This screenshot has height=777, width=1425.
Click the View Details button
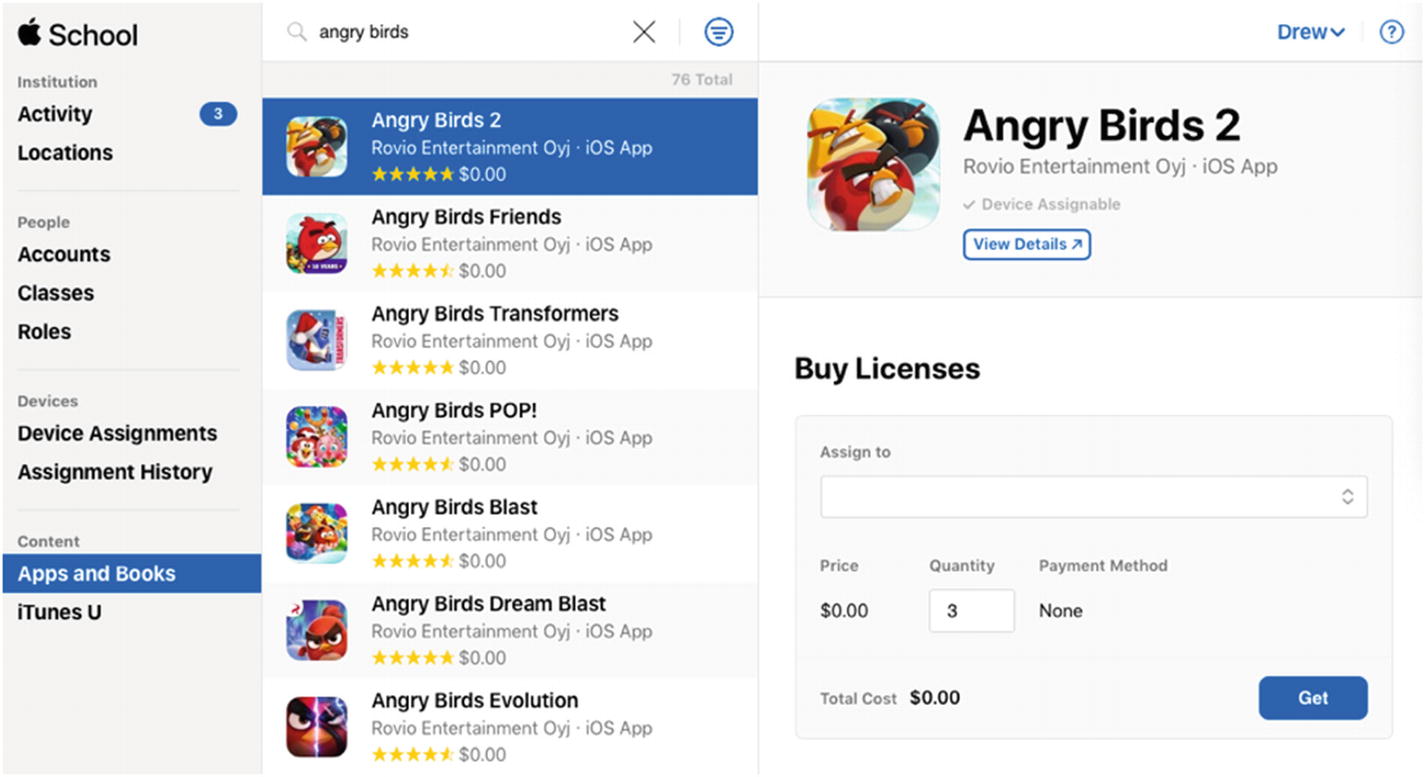coord(1027,245)
